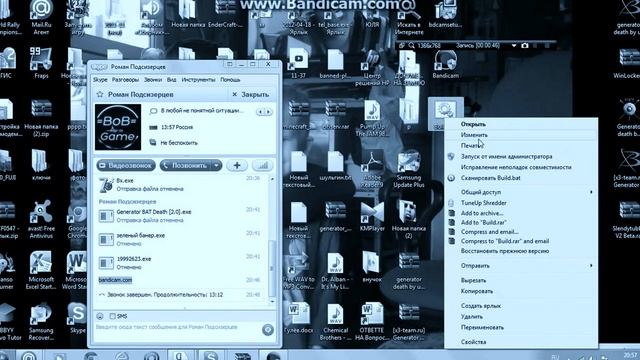This screenshot has width=640, height=360.
Task: Click the Позвонить call button
Action: tap(186, 165)
